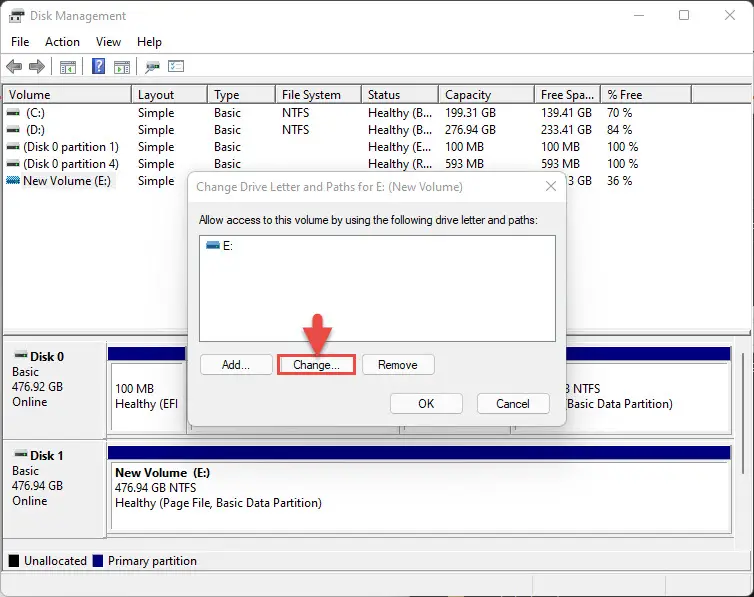
Task: Click the Back arrow toolbar icon
Action: click(14, 66)
